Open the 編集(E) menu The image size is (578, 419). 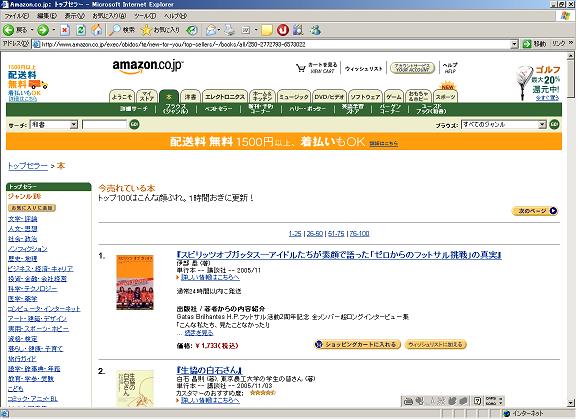(x=47, y=16)
